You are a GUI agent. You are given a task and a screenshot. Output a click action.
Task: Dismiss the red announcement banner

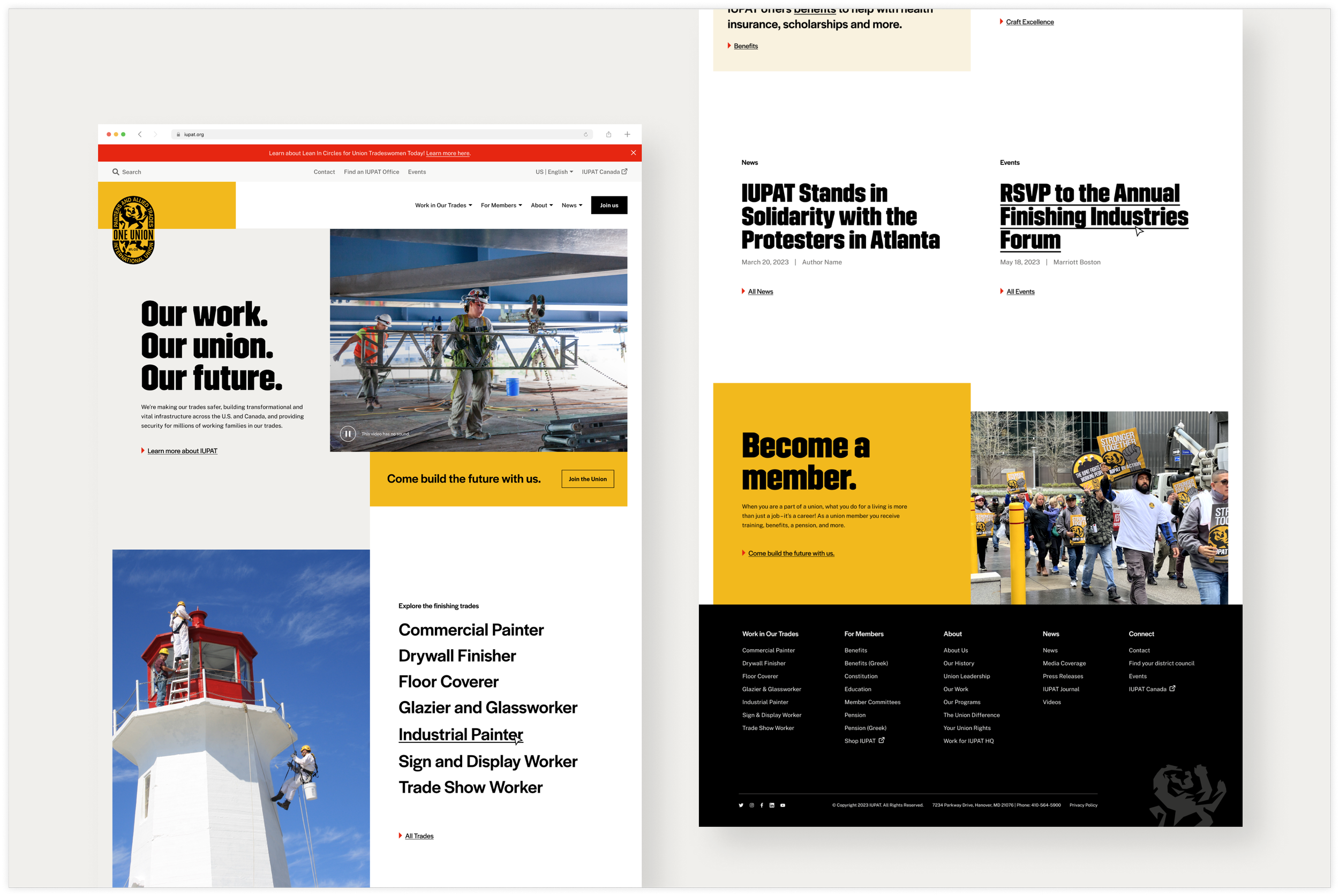click(x=633, y=153)
